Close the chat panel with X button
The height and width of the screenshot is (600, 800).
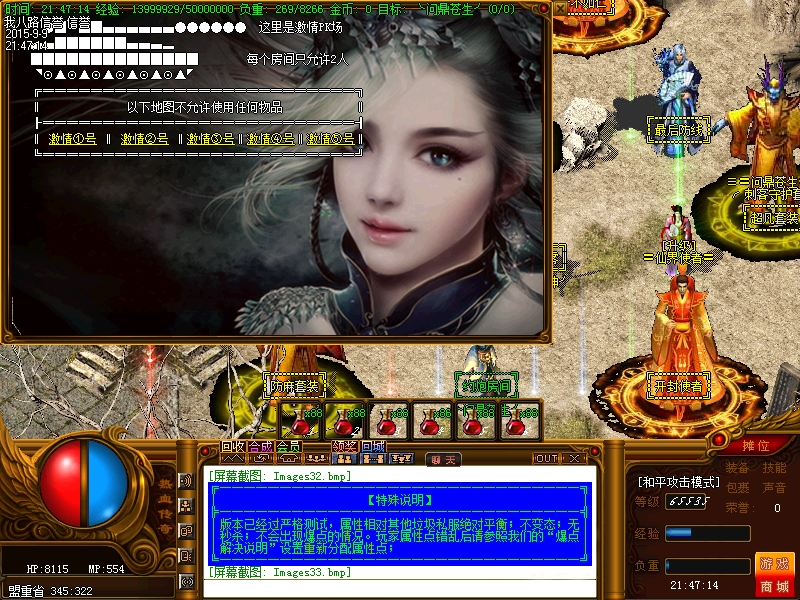[x=574, y=459]
